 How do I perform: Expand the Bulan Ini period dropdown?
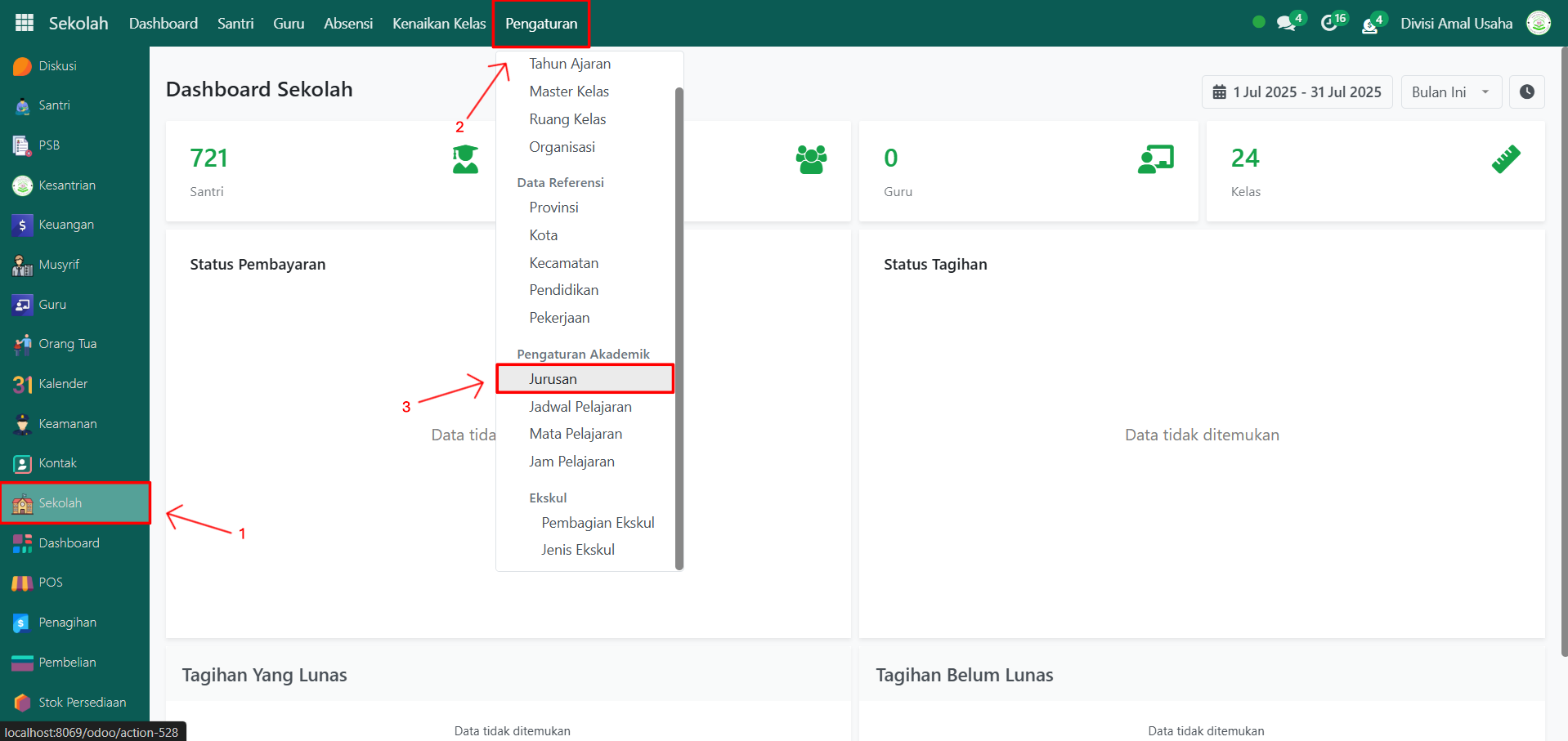coord(1450,92)
